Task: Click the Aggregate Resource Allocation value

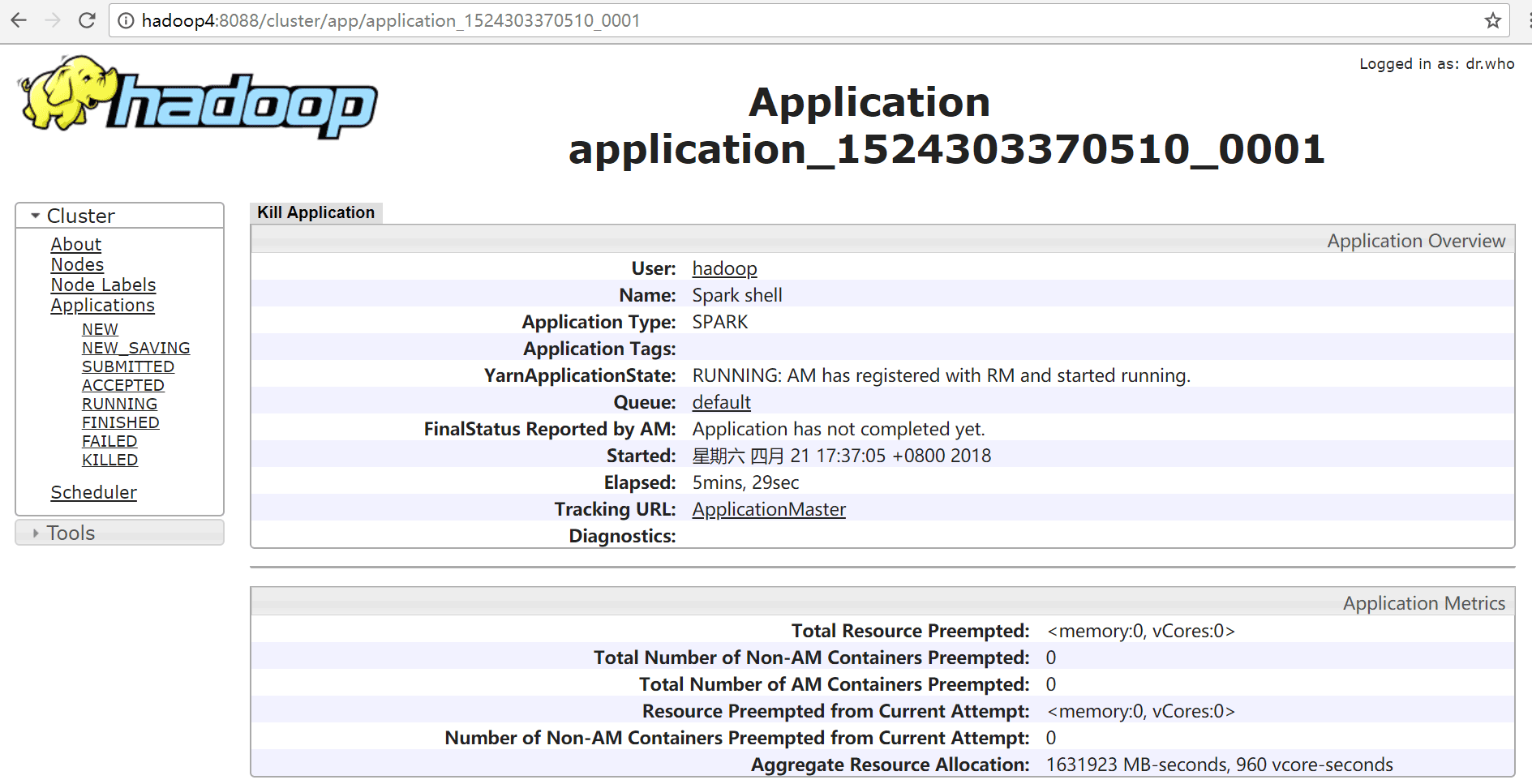Action: [1220, 765]
